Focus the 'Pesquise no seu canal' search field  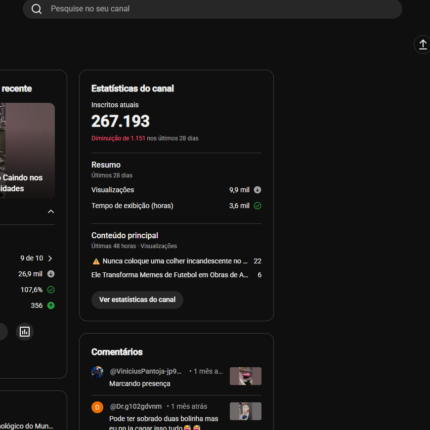[212, 9]
